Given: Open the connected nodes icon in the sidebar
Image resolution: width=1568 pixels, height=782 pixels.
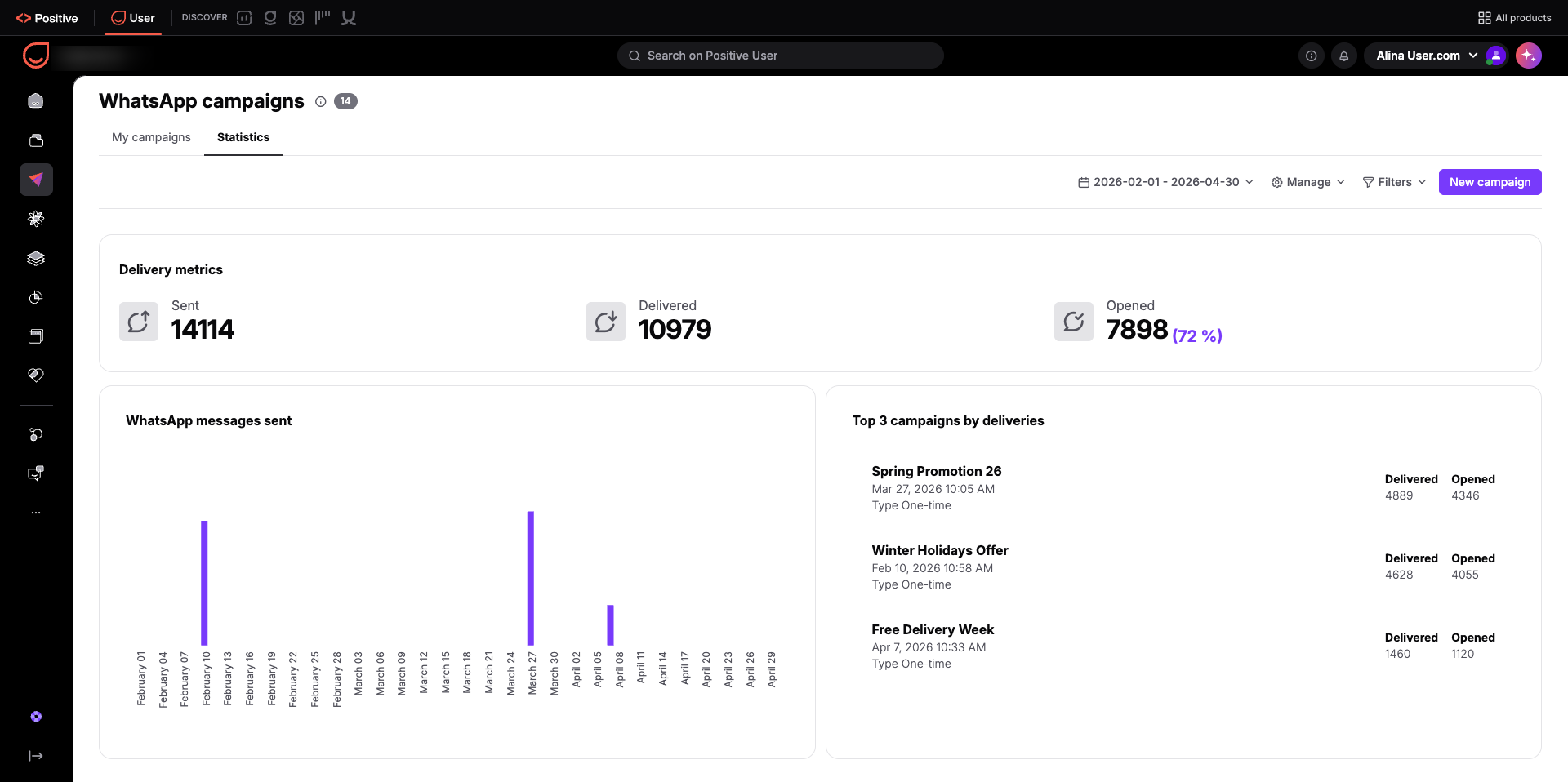Looking at the screenshot, I should click(36, 434).
